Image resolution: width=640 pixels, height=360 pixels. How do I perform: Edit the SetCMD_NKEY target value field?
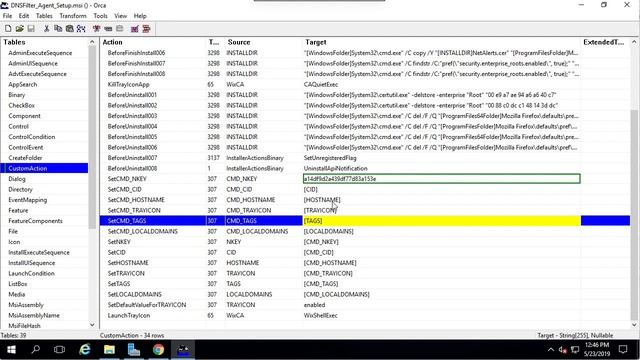click(x=441, y=179)
